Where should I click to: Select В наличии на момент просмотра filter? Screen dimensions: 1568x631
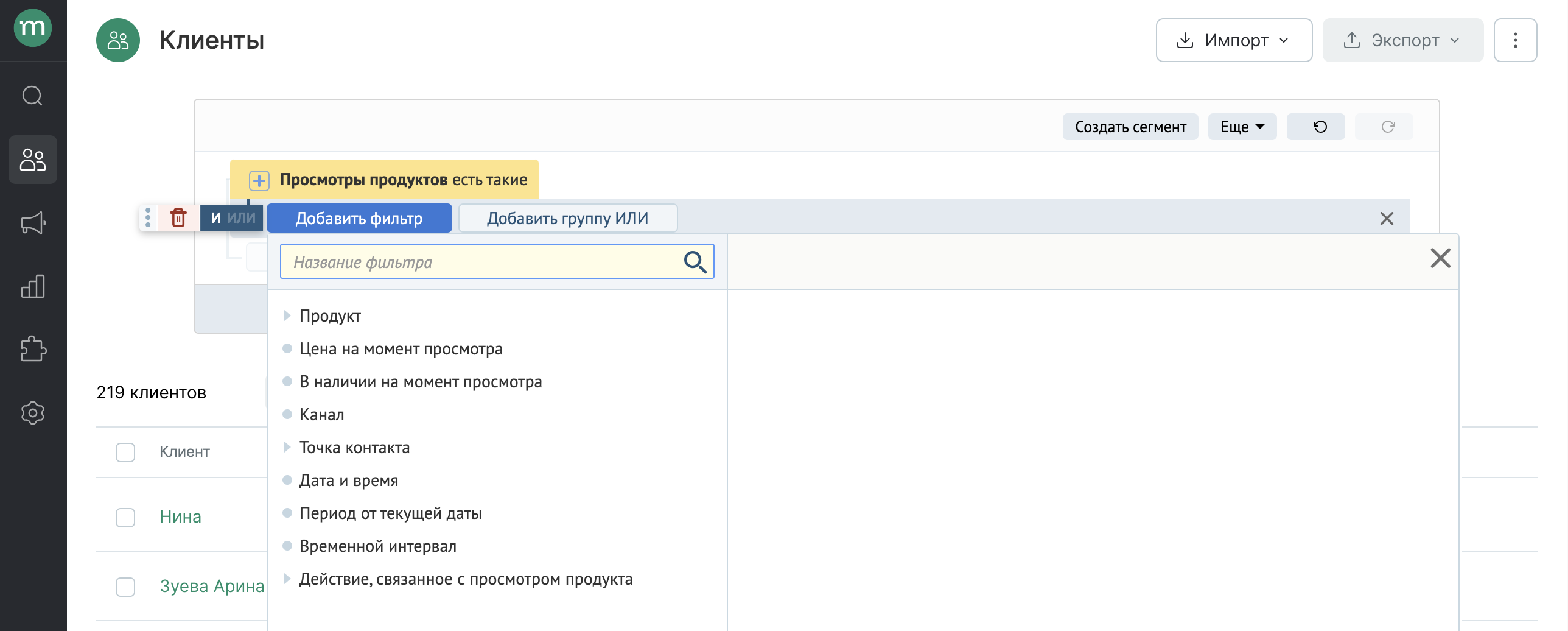pyautogui.click(x=421, y=382)
